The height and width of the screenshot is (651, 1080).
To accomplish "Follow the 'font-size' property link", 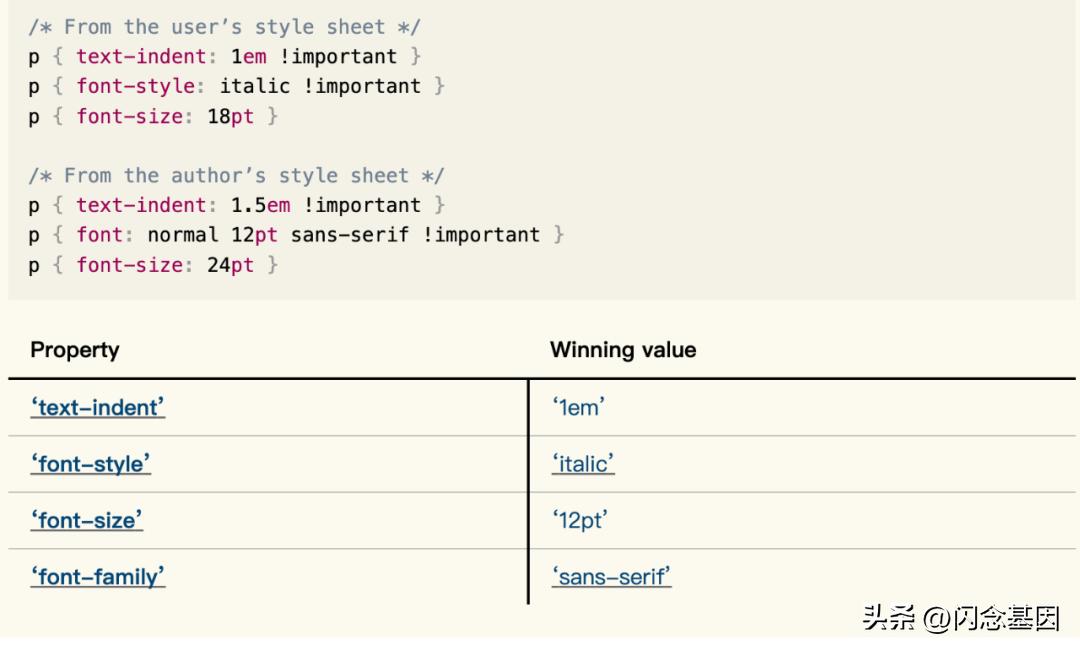I will click(x=87, y=520).
